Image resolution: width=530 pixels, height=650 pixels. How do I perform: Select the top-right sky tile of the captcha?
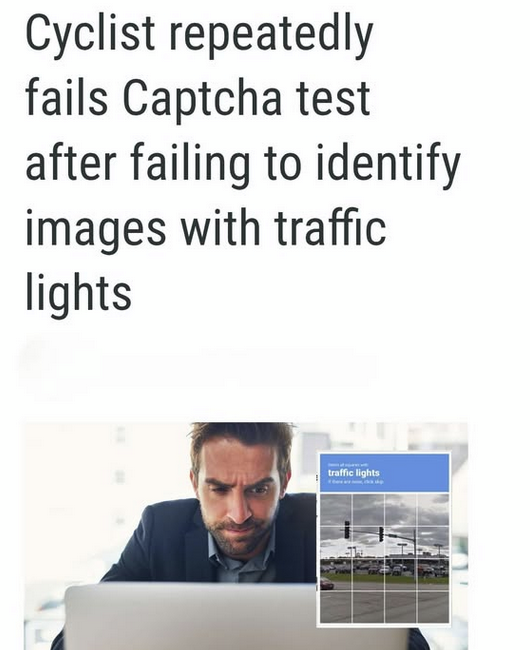[x=433, y=509]
